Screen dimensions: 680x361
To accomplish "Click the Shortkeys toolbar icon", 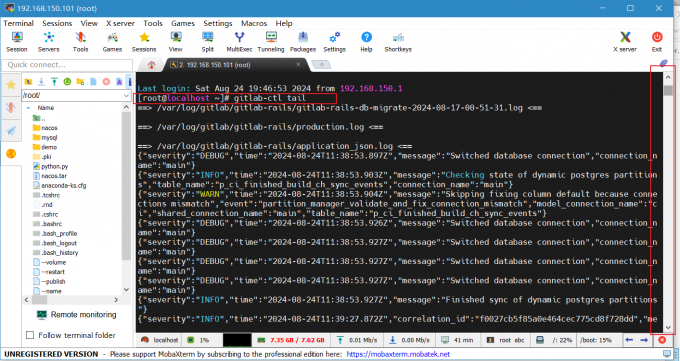I will point(398,42).
